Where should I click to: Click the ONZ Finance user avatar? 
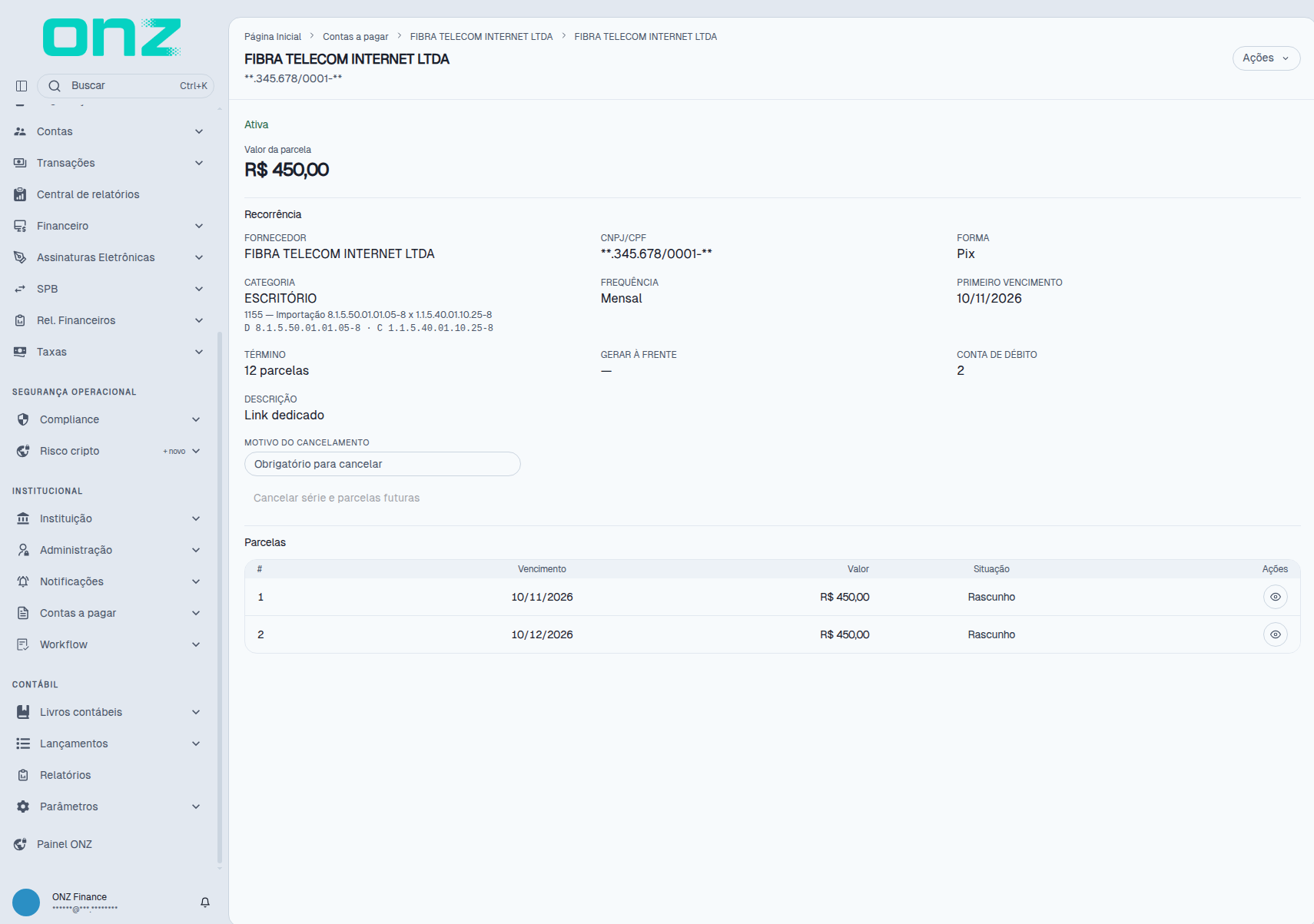pos(26,902)
